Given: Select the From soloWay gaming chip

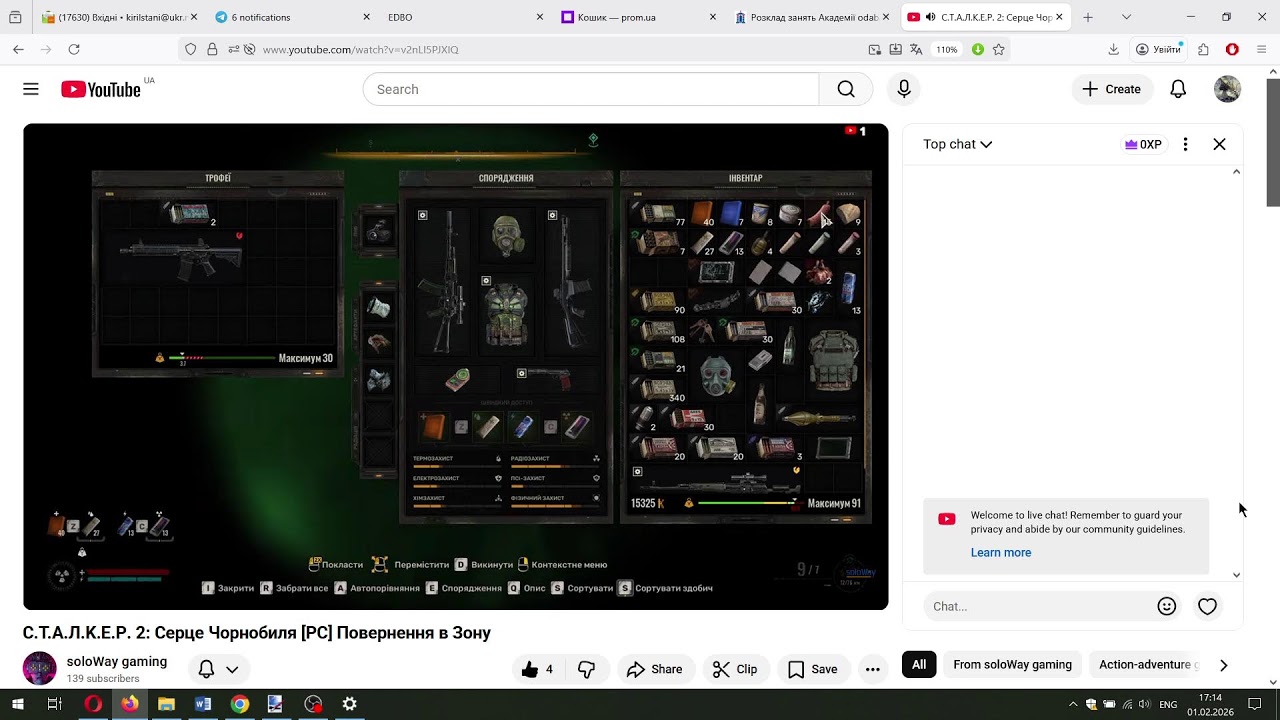Looking at the screenshot, I should click(x=1012, y=664).
